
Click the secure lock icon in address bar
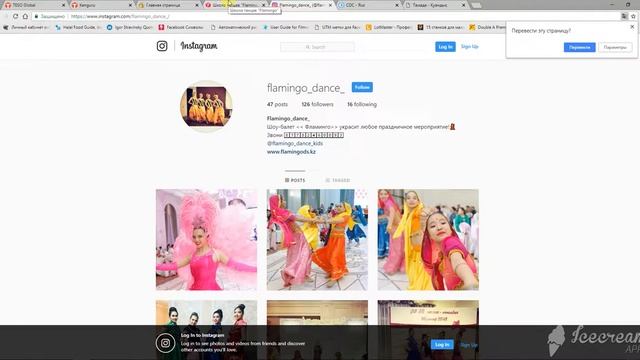(36, 16)
